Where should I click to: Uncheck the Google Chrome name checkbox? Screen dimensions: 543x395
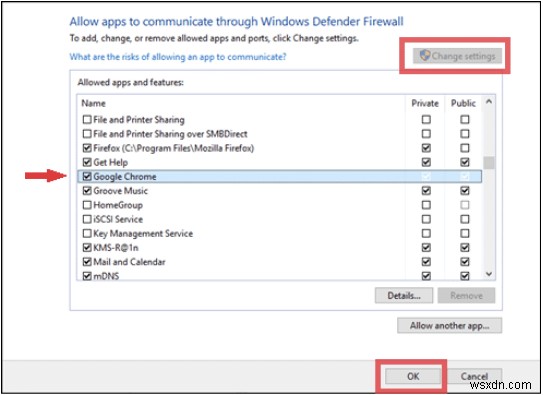click(87, 177)
